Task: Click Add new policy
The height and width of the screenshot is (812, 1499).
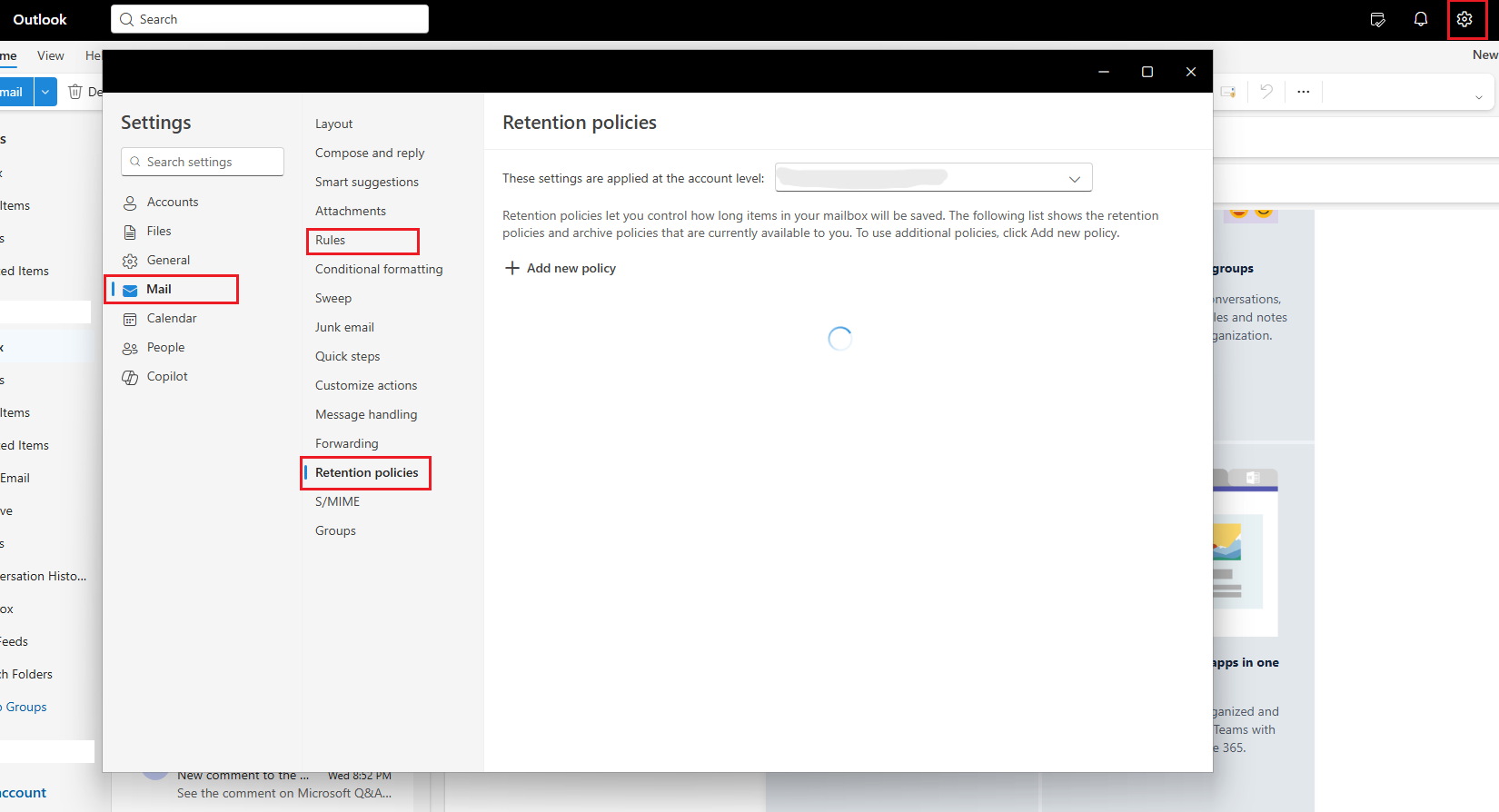Action: pyautogui.click(x=560, y=268)
